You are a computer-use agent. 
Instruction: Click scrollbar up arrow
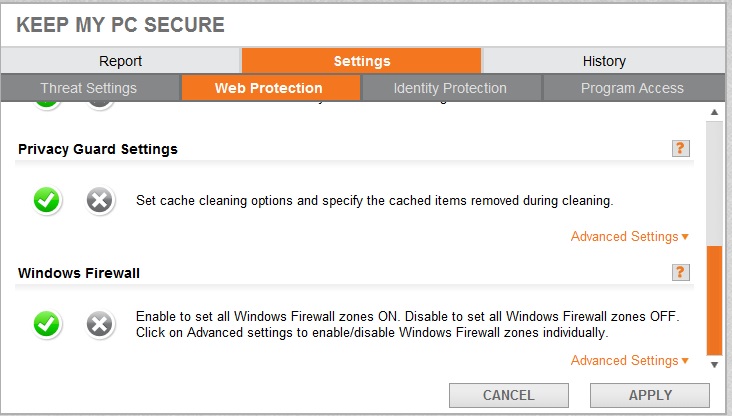pyautogui.click(x=714, y=112)
